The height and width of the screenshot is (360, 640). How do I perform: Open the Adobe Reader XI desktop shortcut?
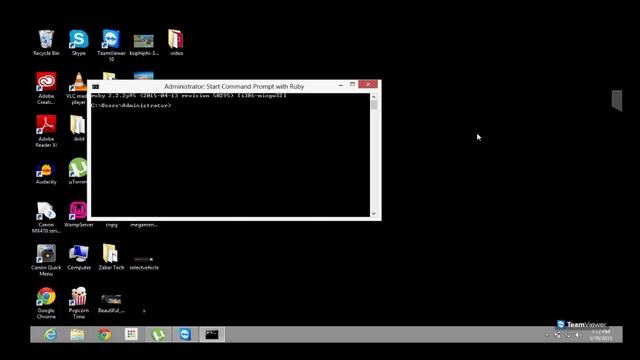tap(46, 131)
